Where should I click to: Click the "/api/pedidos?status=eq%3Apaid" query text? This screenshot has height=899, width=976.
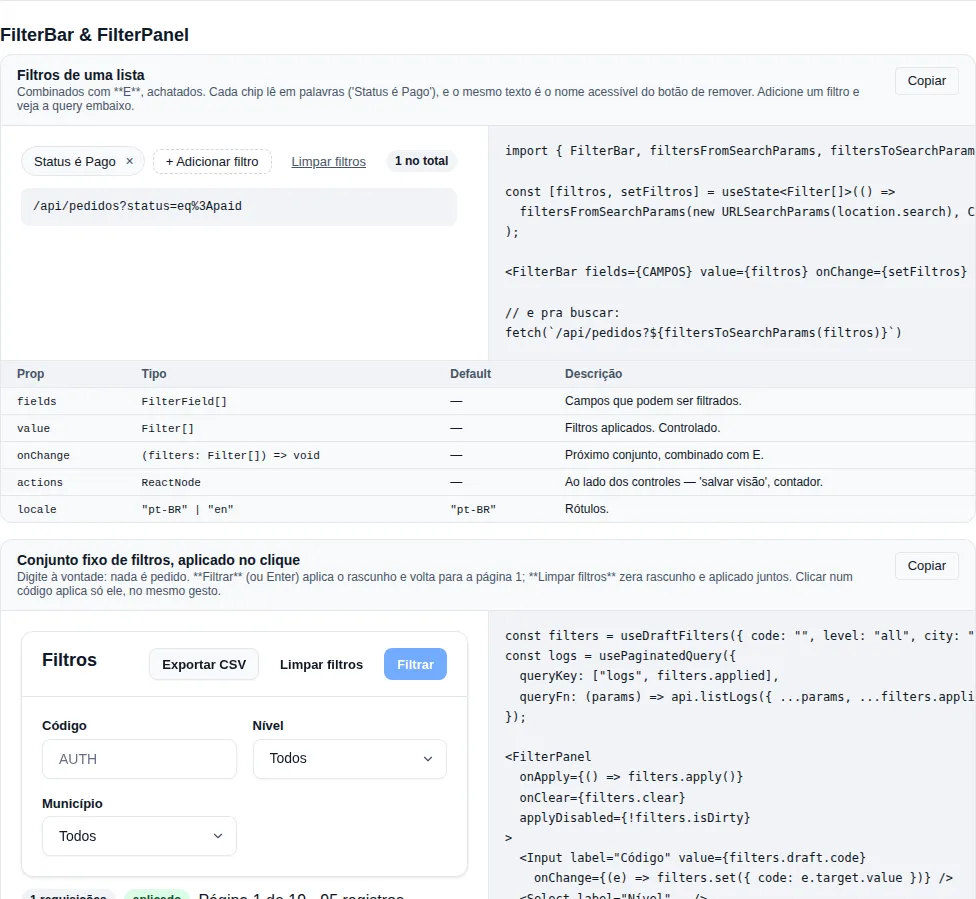(138, 206)
